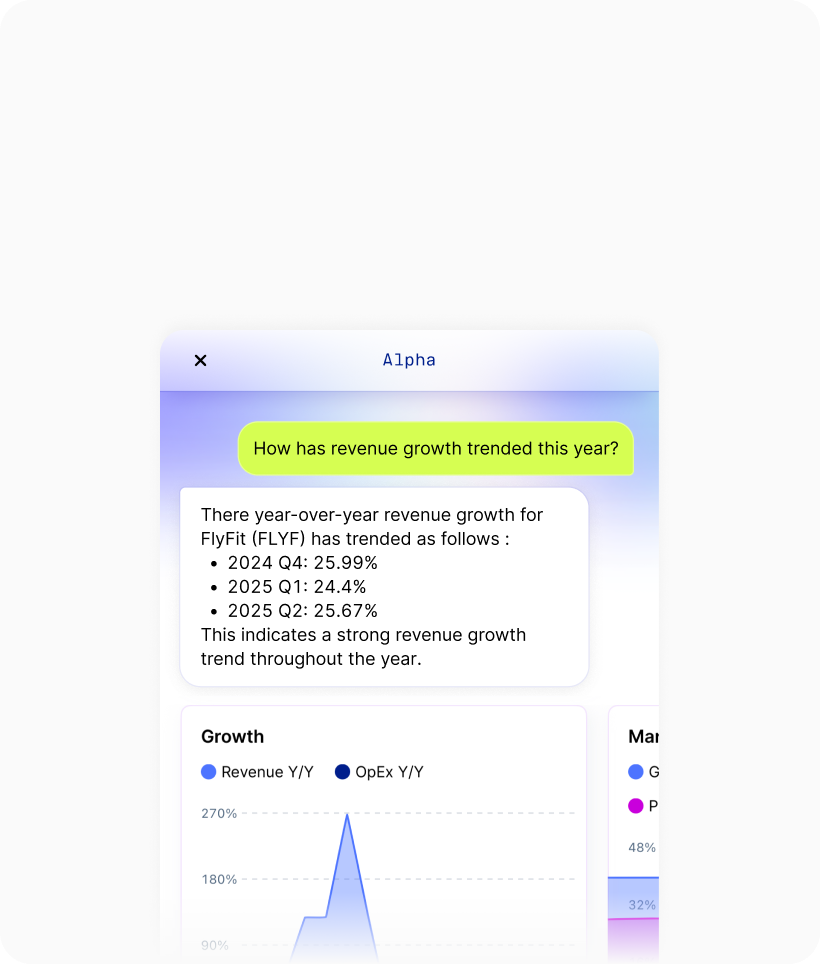Screen dimensions: 820x964
Task: Click the OpEx Y/Y legend label
Action: [x=389, y=772]
